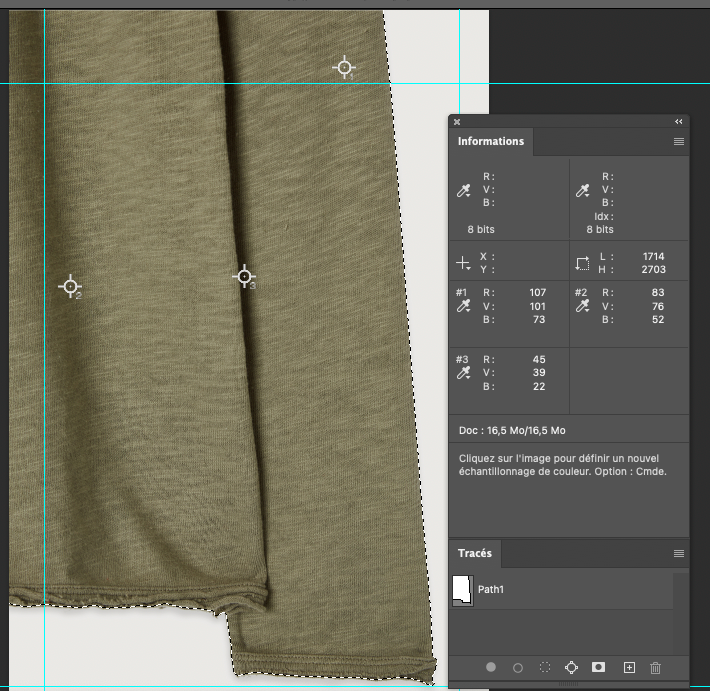Close the Informations panel group

(457, 122)
